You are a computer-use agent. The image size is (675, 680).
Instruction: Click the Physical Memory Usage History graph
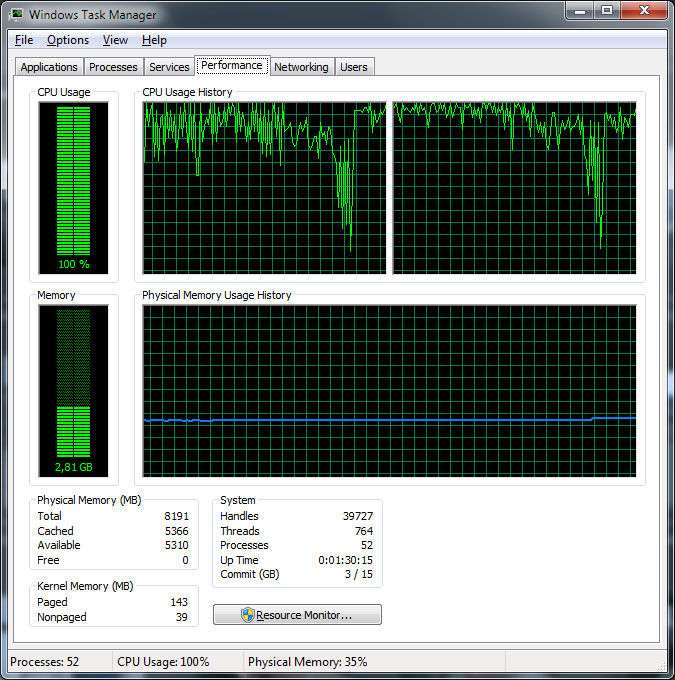(x=390, y=391)
